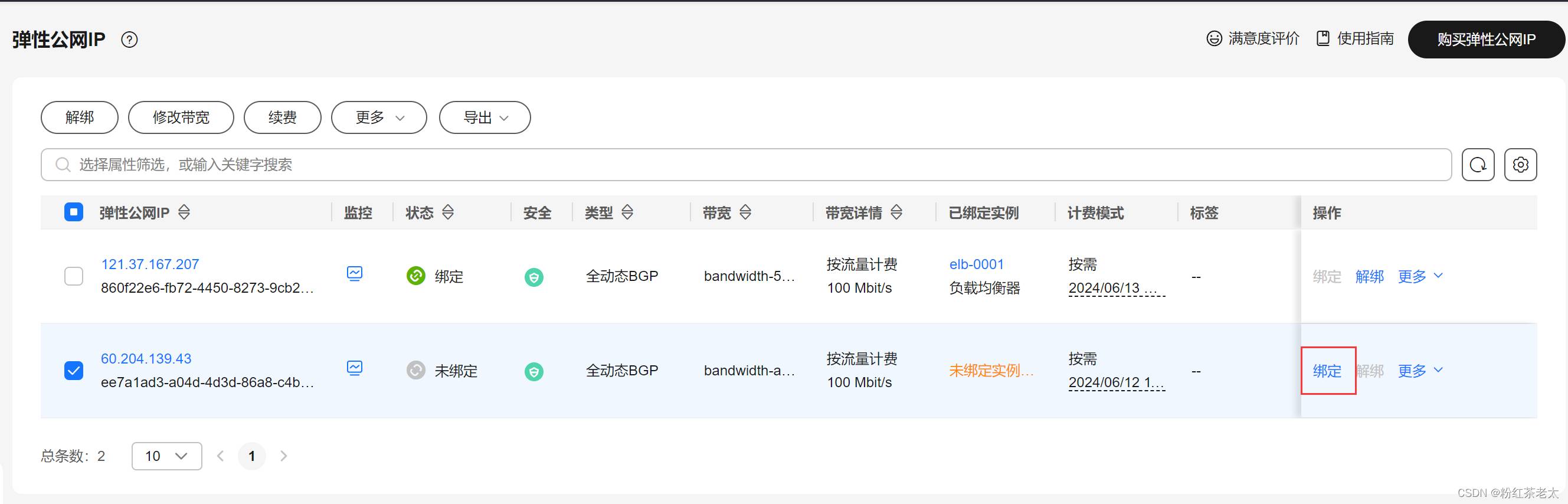1568x504 pixels.
Task: Uncheck the 60.204.139.43 row checkbox
Action: pyautogui.click(x=74, y=371)
